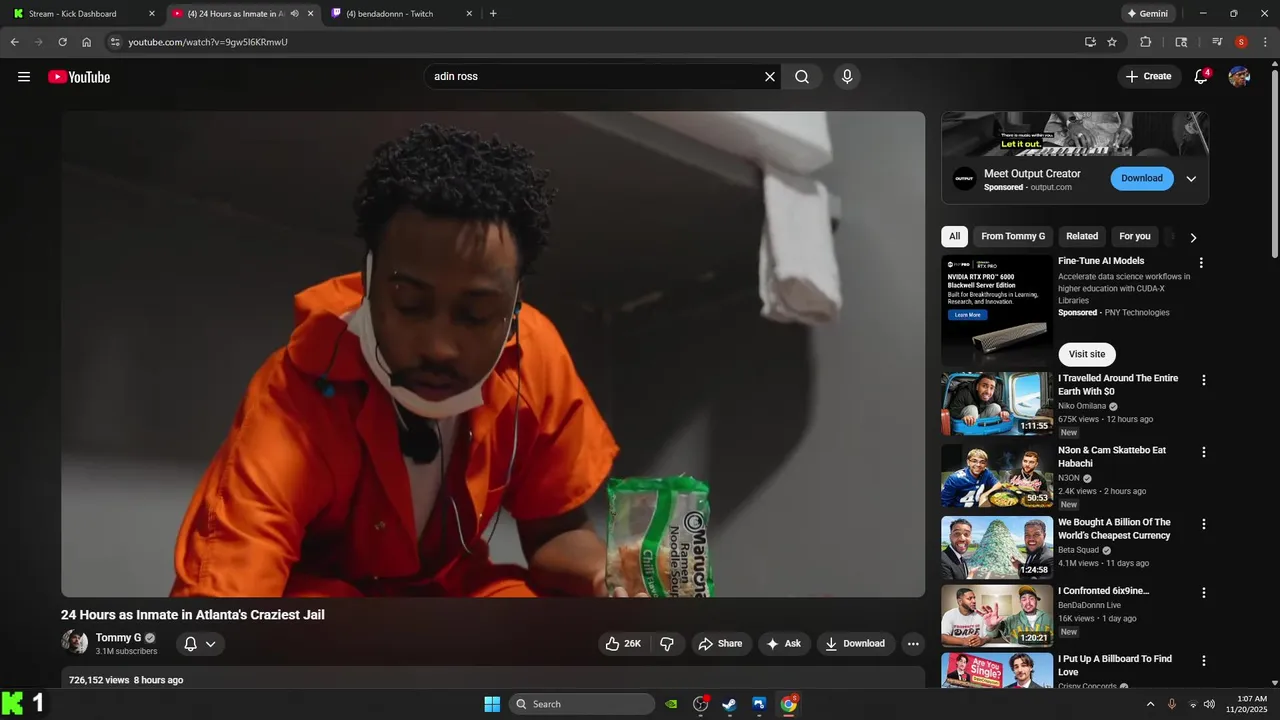Open Tommy G channel avatar
This screenshot has height=720, width=1280.
[x=74, y=642]
